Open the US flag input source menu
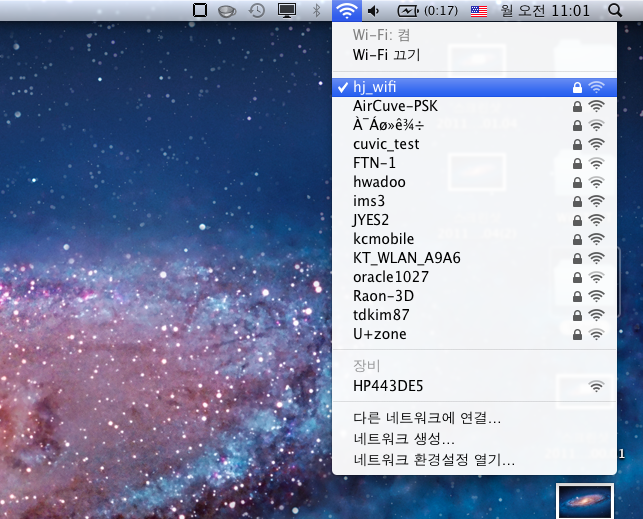 (x=479, y=11)
